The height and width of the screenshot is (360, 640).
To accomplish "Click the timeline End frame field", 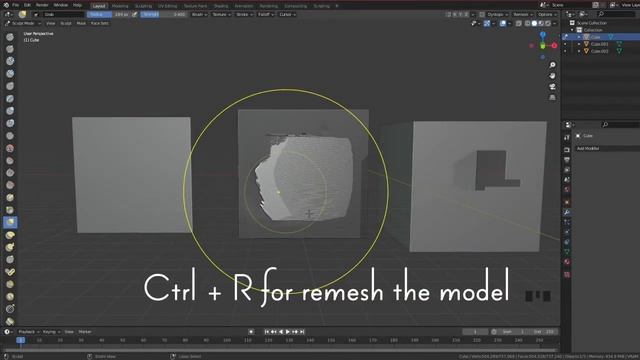I will coord(544,332).
